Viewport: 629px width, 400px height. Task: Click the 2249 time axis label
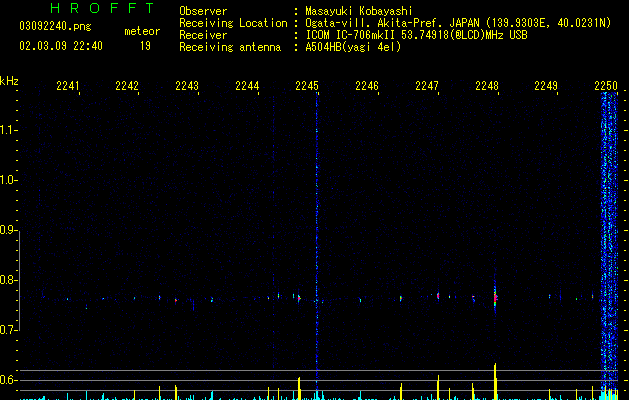point(546,85)
